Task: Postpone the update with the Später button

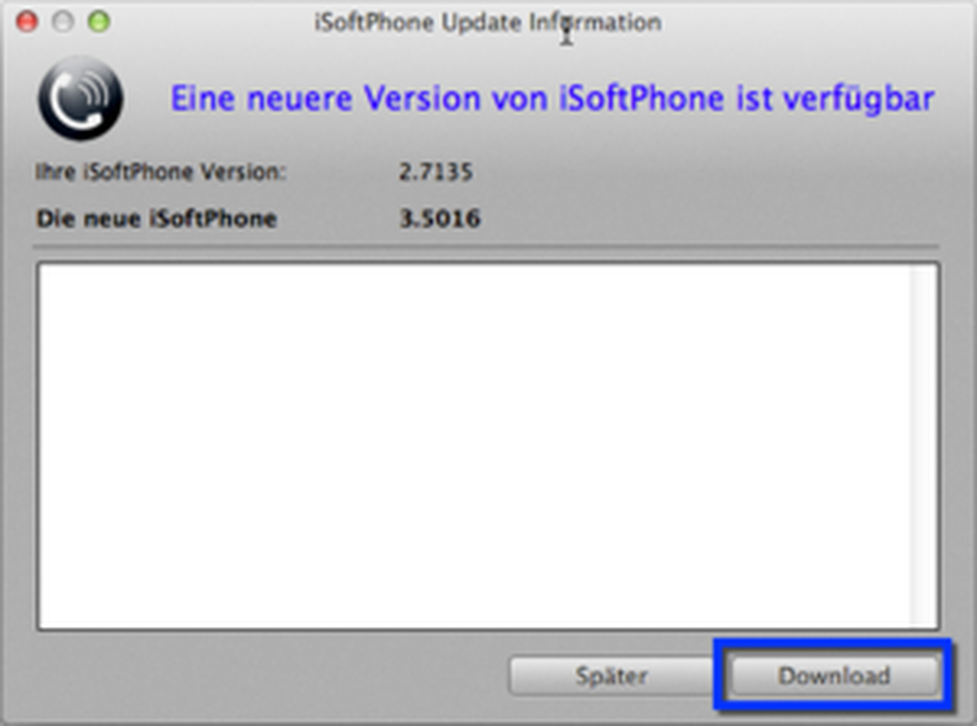Action: (611, 676)
